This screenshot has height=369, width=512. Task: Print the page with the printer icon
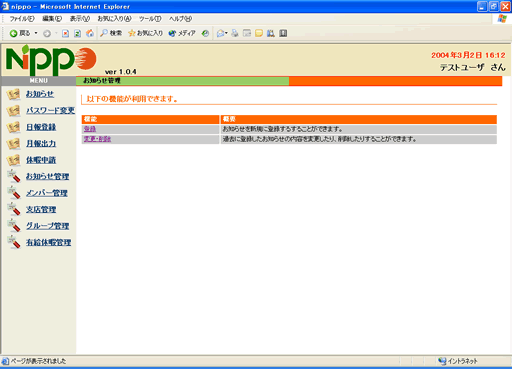pos(235,33)
